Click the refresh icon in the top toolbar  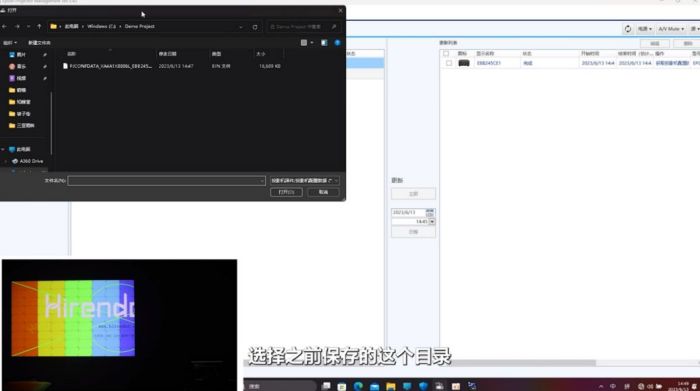pyautogui.click(x=628, y=29)
